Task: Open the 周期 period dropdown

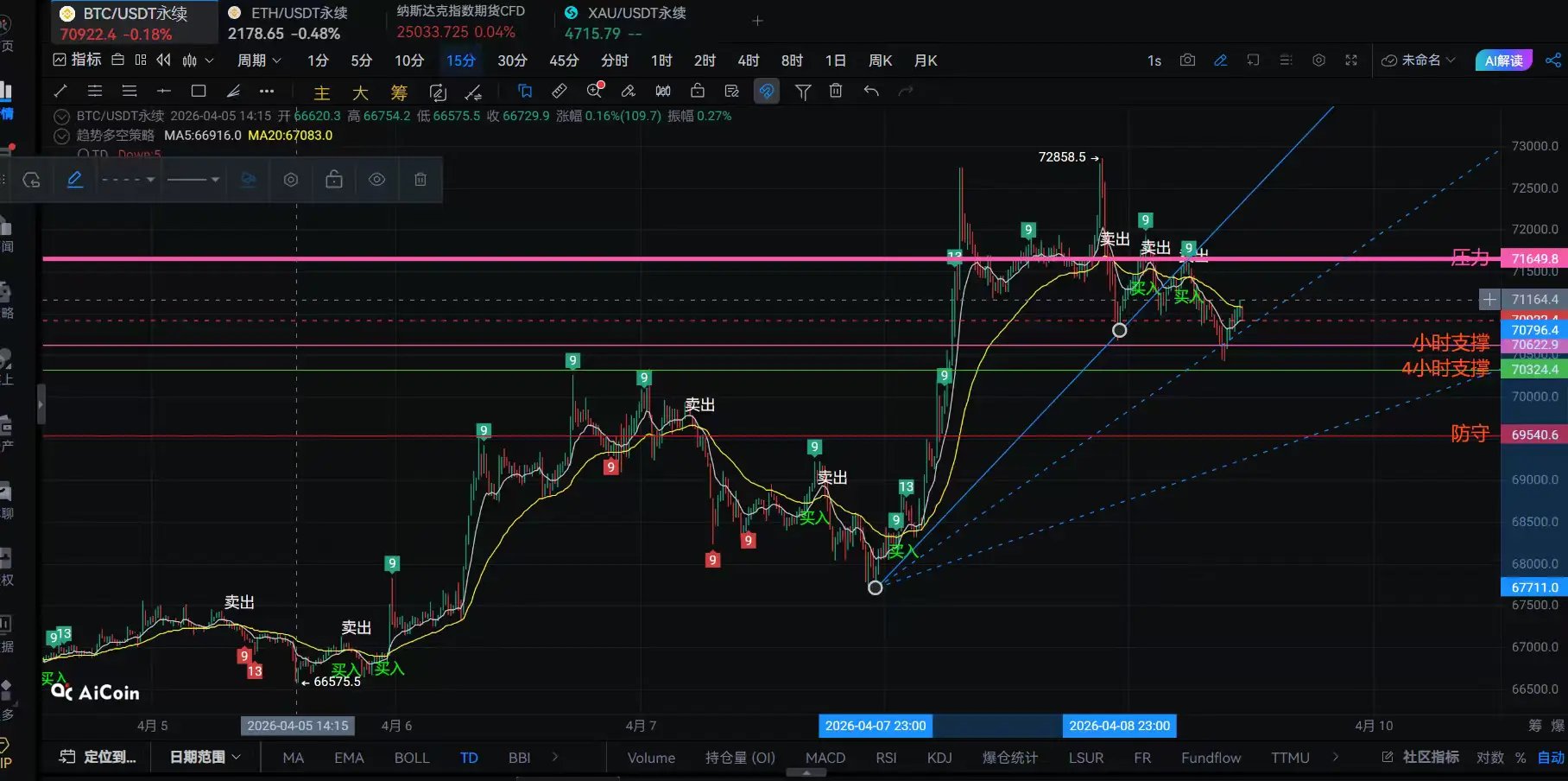Action: click(259, 60)
